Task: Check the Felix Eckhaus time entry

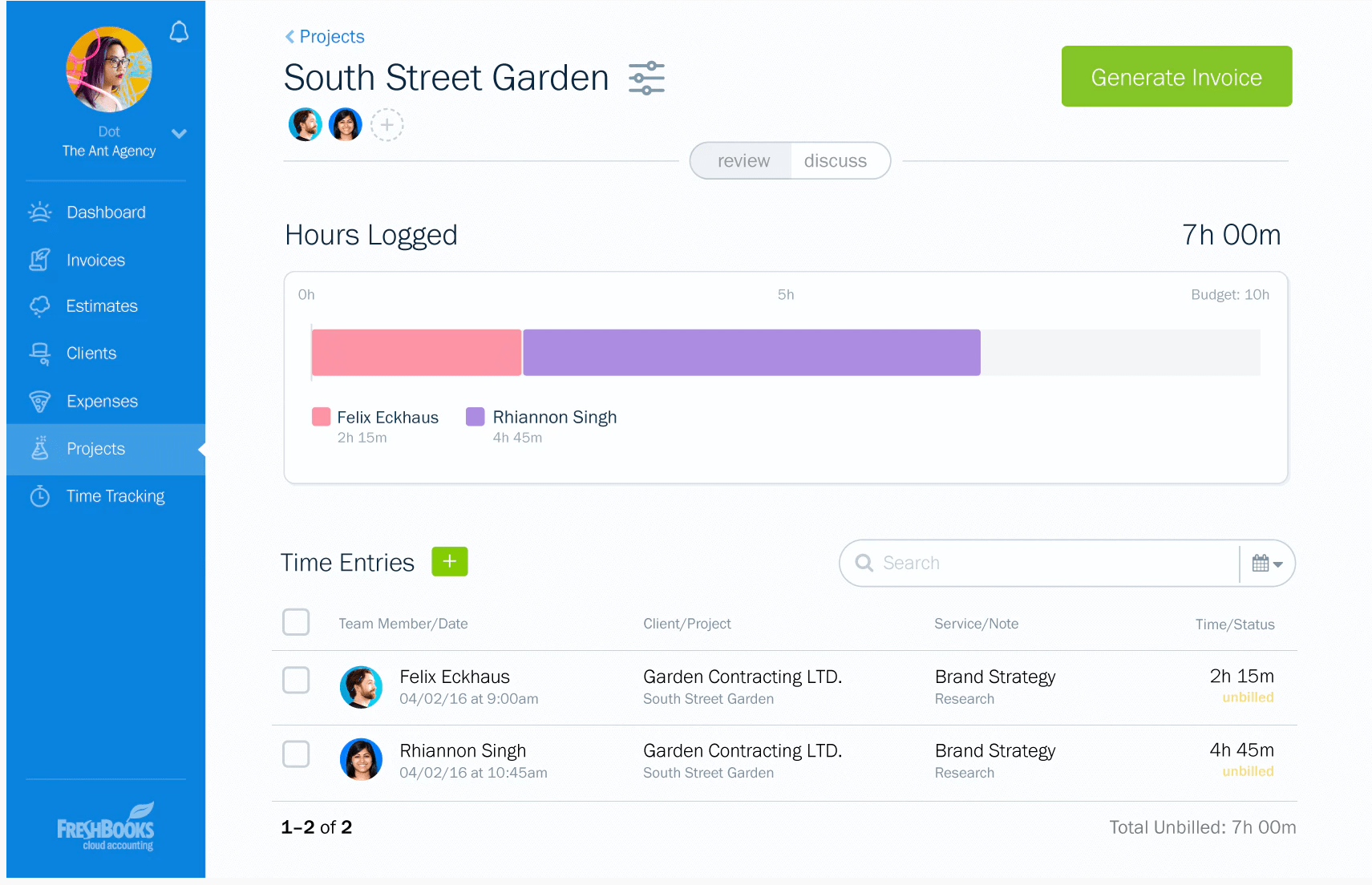Action: point(296,680)
